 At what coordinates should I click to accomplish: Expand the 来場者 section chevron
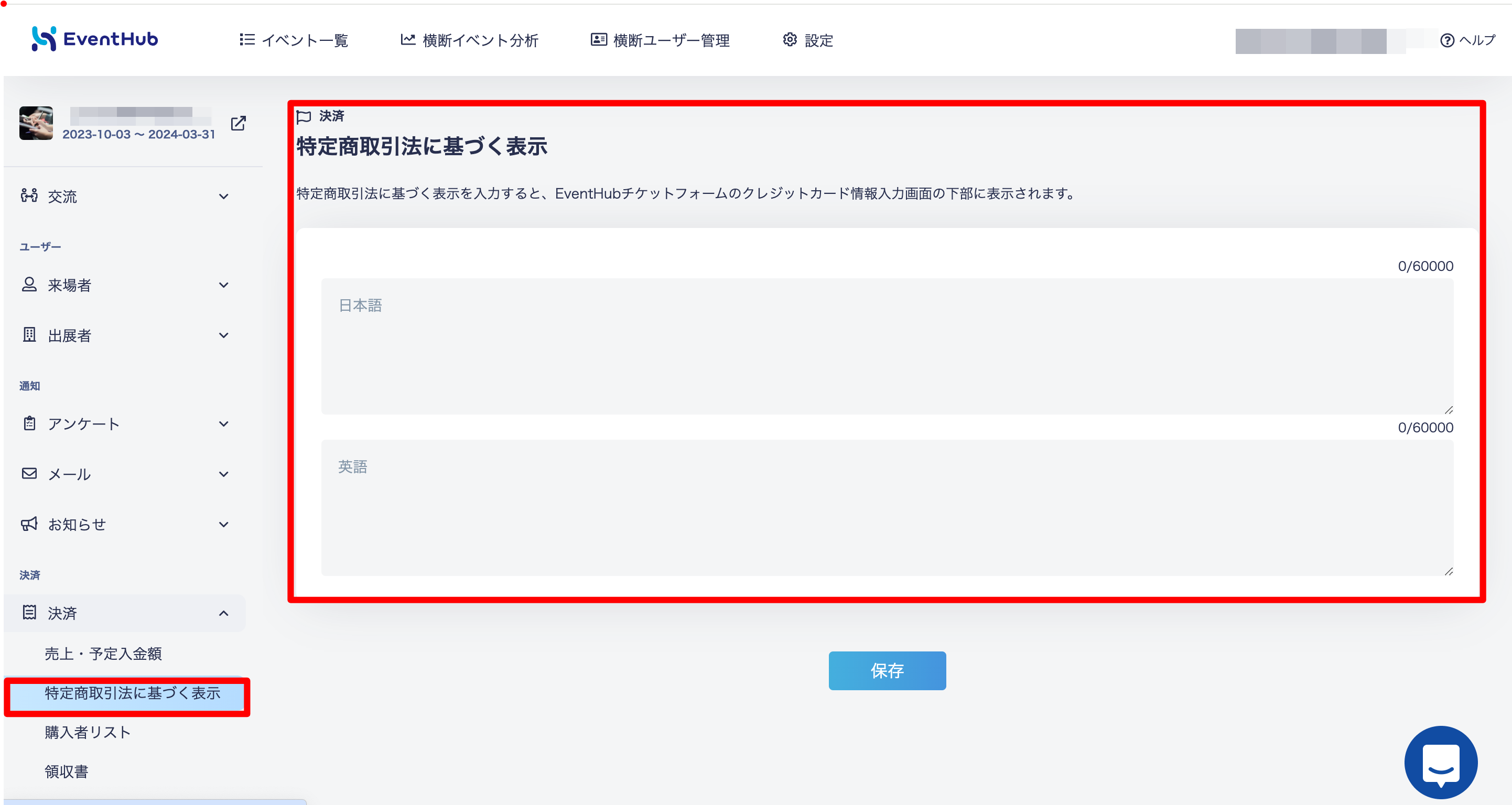[224, 285]
